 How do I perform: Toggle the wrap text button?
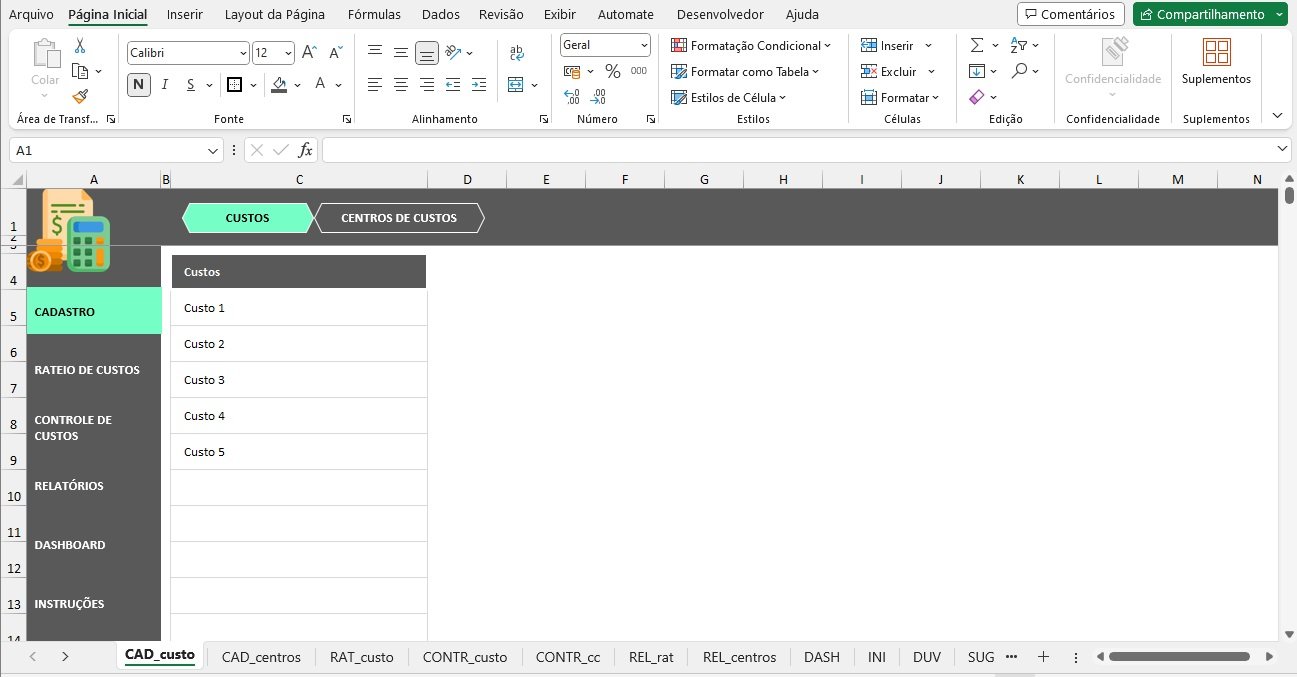pos(517,53)
